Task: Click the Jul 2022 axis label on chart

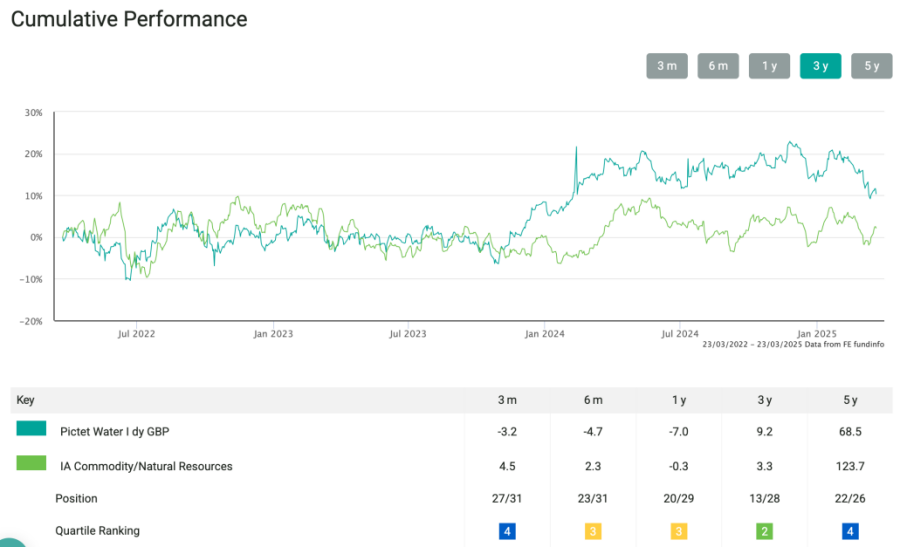Action: (x=136, y=334)
